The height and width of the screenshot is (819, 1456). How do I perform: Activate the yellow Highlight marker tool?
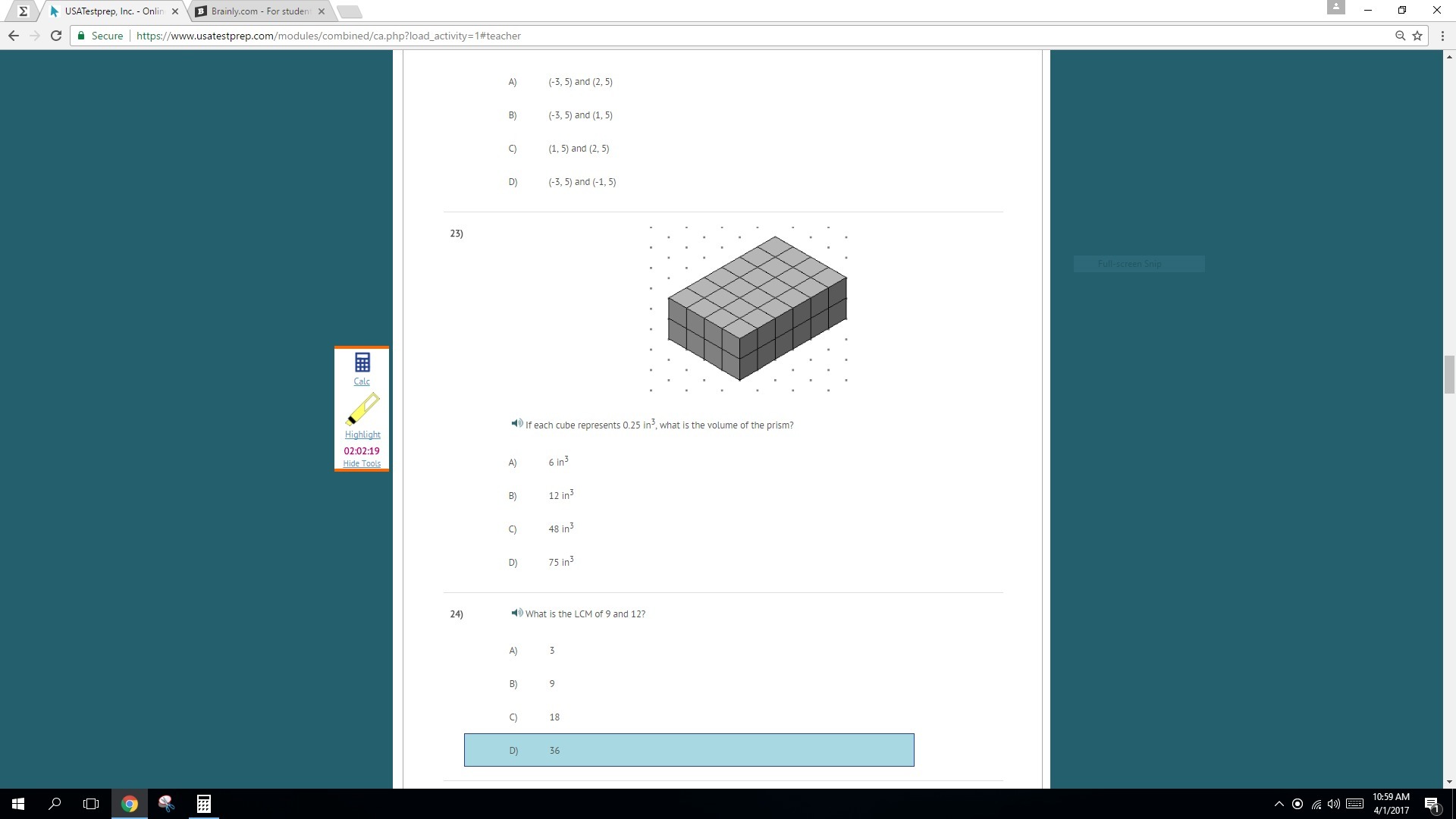tap(362, 409)
